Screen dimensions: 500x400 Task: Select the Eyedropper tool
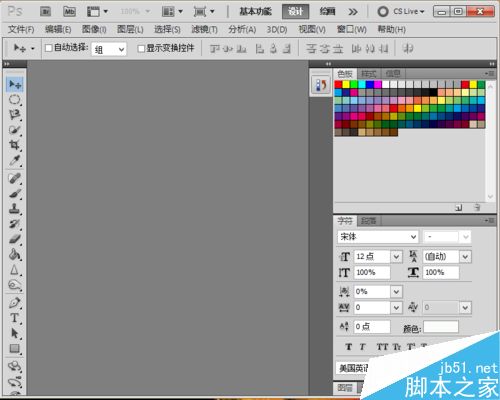[15, 160]
